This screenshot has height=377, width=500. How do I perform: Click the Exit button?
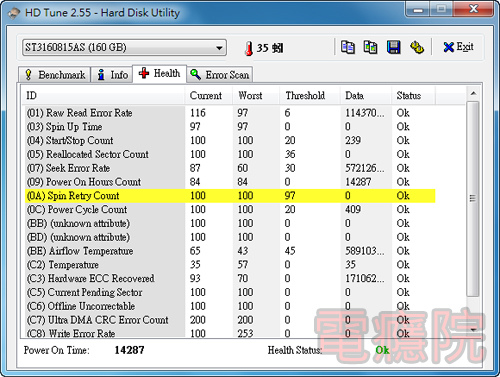(x=458, y=47)
